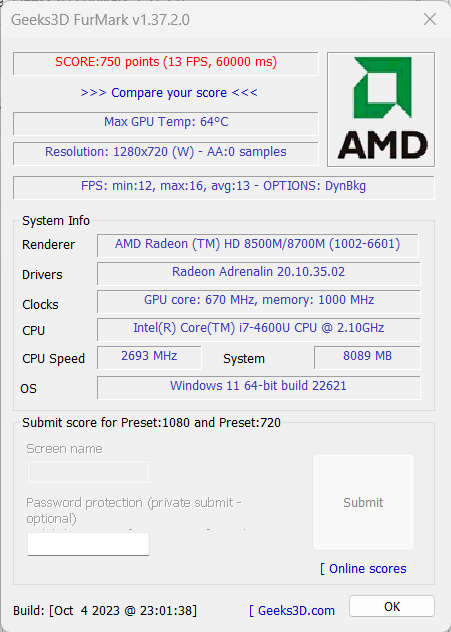
Task: Click the 2693 MHz CPU Speed field
Action: coord(149,357)
